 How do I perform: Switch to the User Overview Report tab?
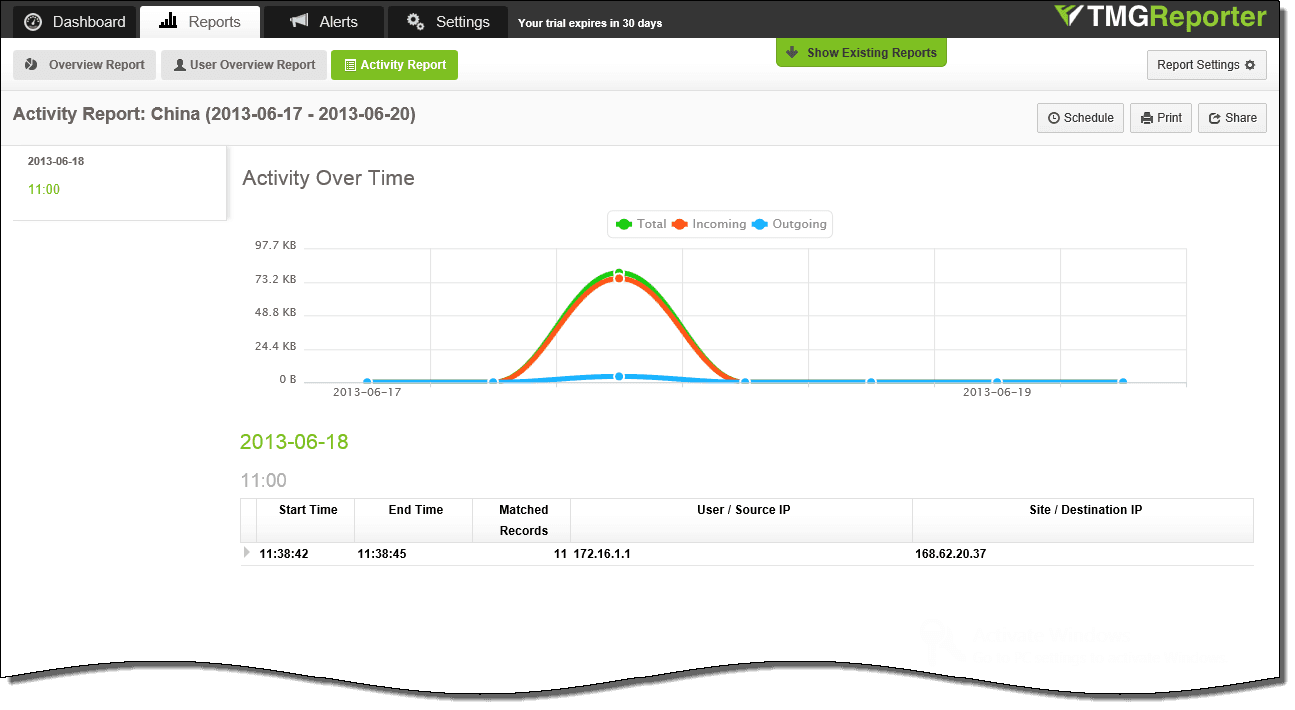pos(244,65)
